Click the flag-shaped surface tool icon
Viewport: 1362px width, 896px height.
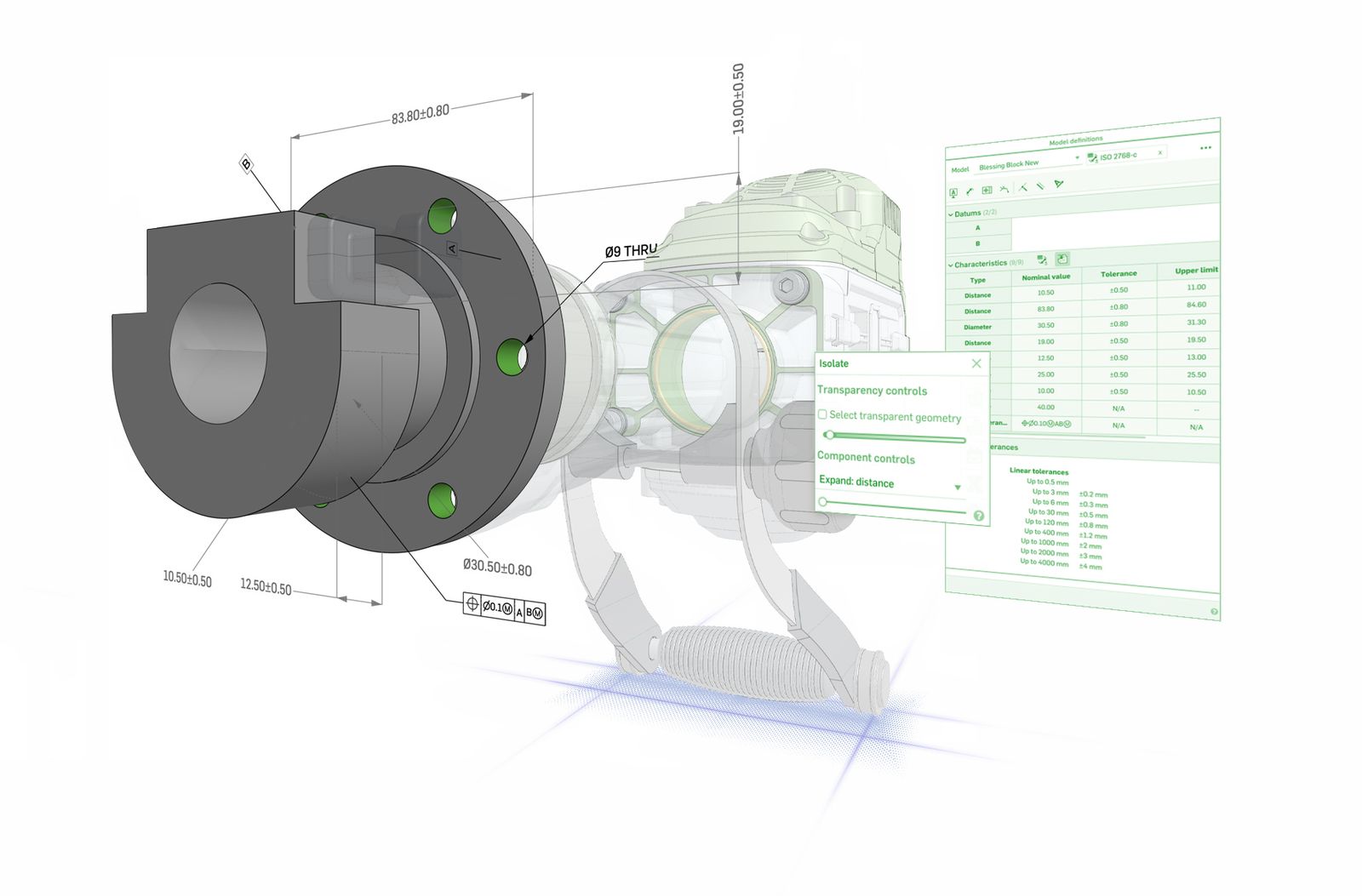[x=1059, y=185]
